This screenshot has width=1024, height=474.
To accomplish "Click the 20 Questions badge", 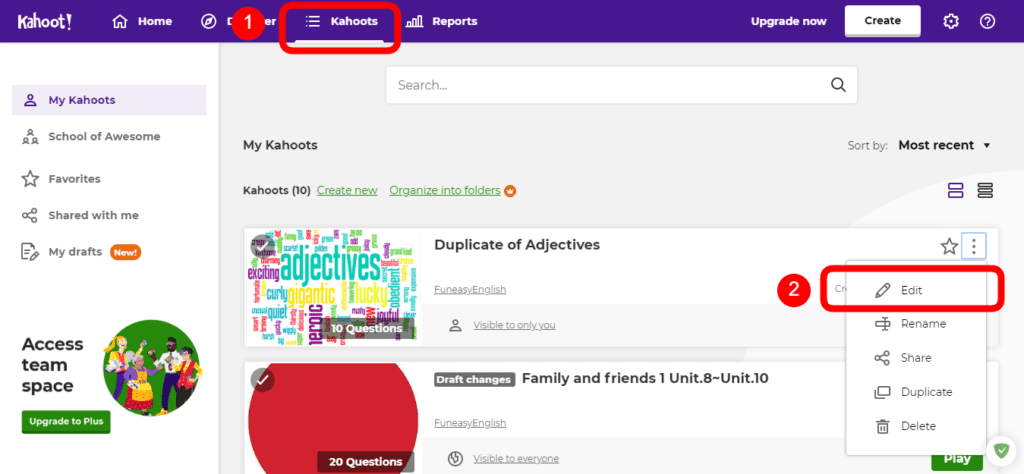I will click(365, 462).
